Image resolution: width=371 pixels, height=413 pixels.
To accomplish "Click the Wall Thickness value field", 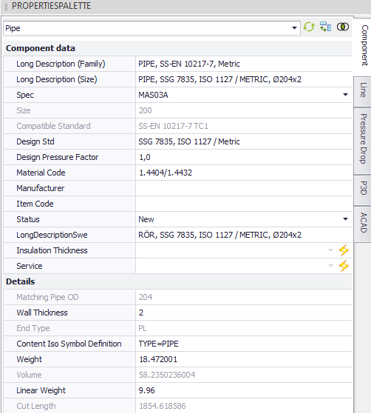I will (x=244, y=313).
